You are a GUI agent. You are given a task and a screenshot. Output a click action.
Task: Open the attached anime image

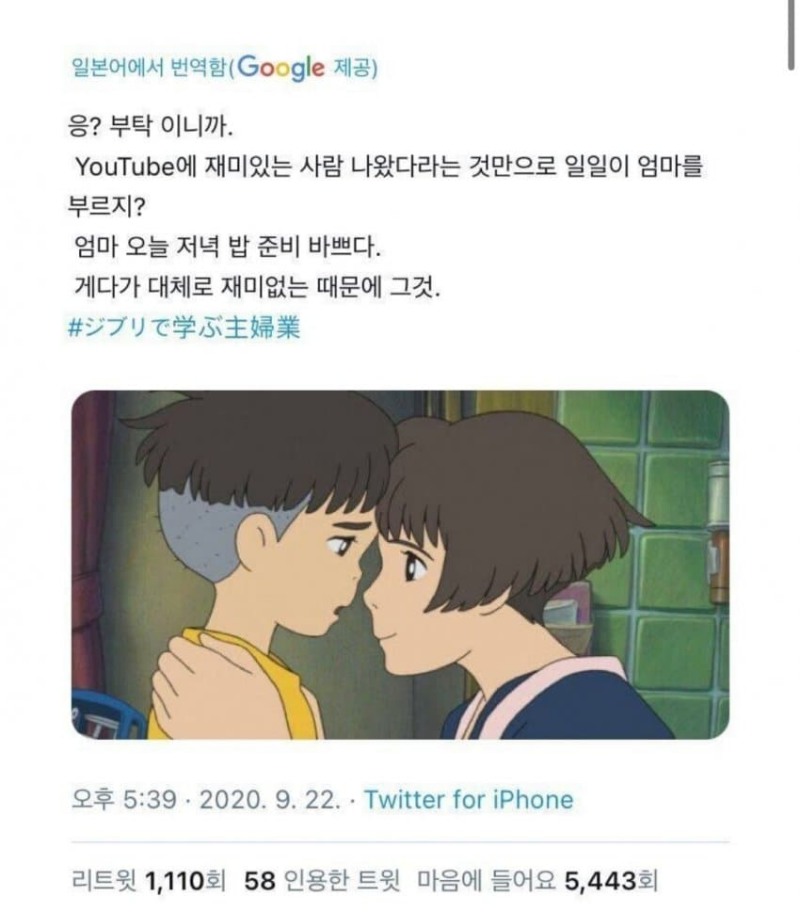(x=400, y=565)
